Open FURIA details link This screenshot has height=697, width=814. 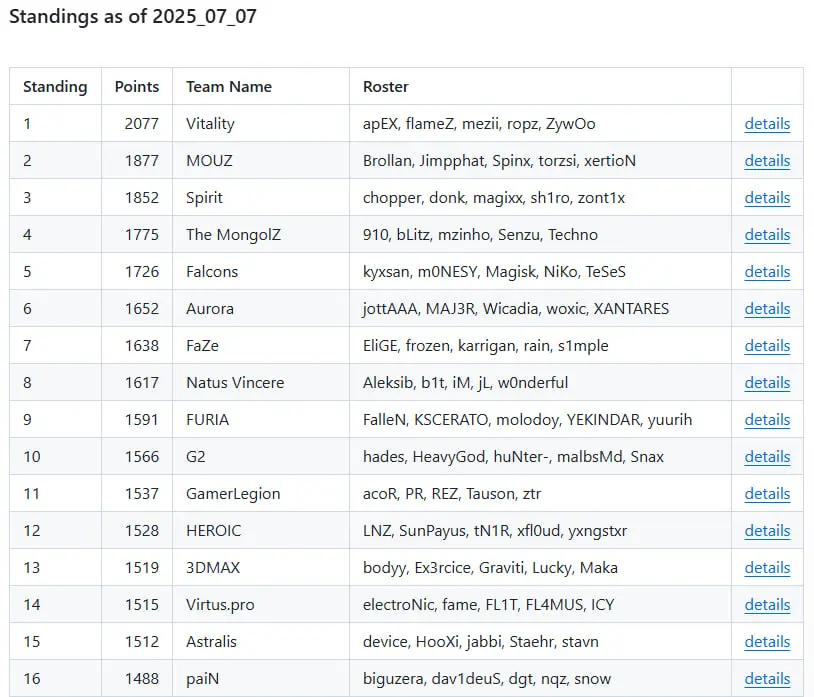pos(767,420)
